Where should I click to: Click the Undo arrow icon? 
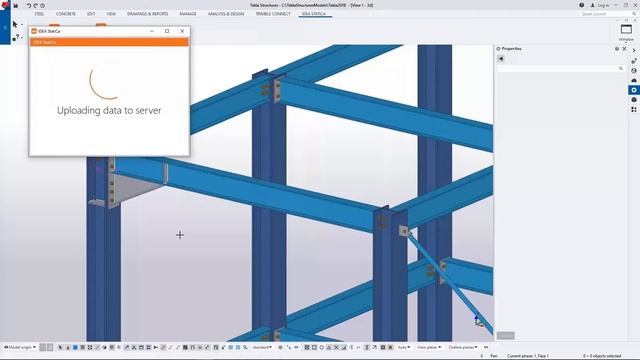tap(29, 6)
